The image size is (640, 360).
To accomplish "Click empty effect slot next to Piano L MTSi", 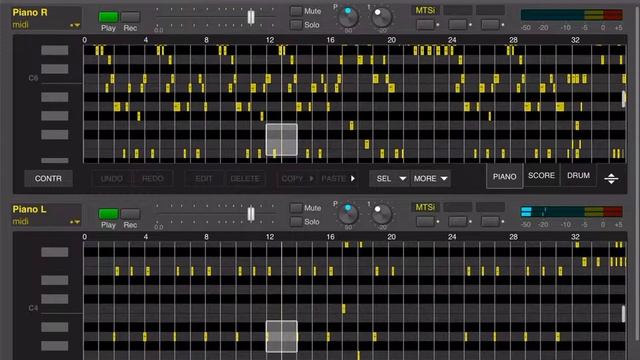I will [458, 207].
